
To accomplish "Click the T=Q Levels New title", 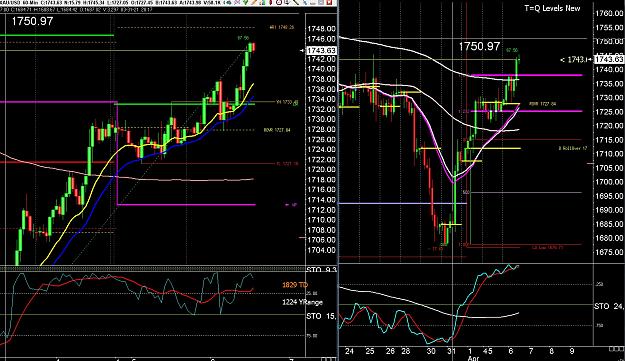I will (552, 8).
